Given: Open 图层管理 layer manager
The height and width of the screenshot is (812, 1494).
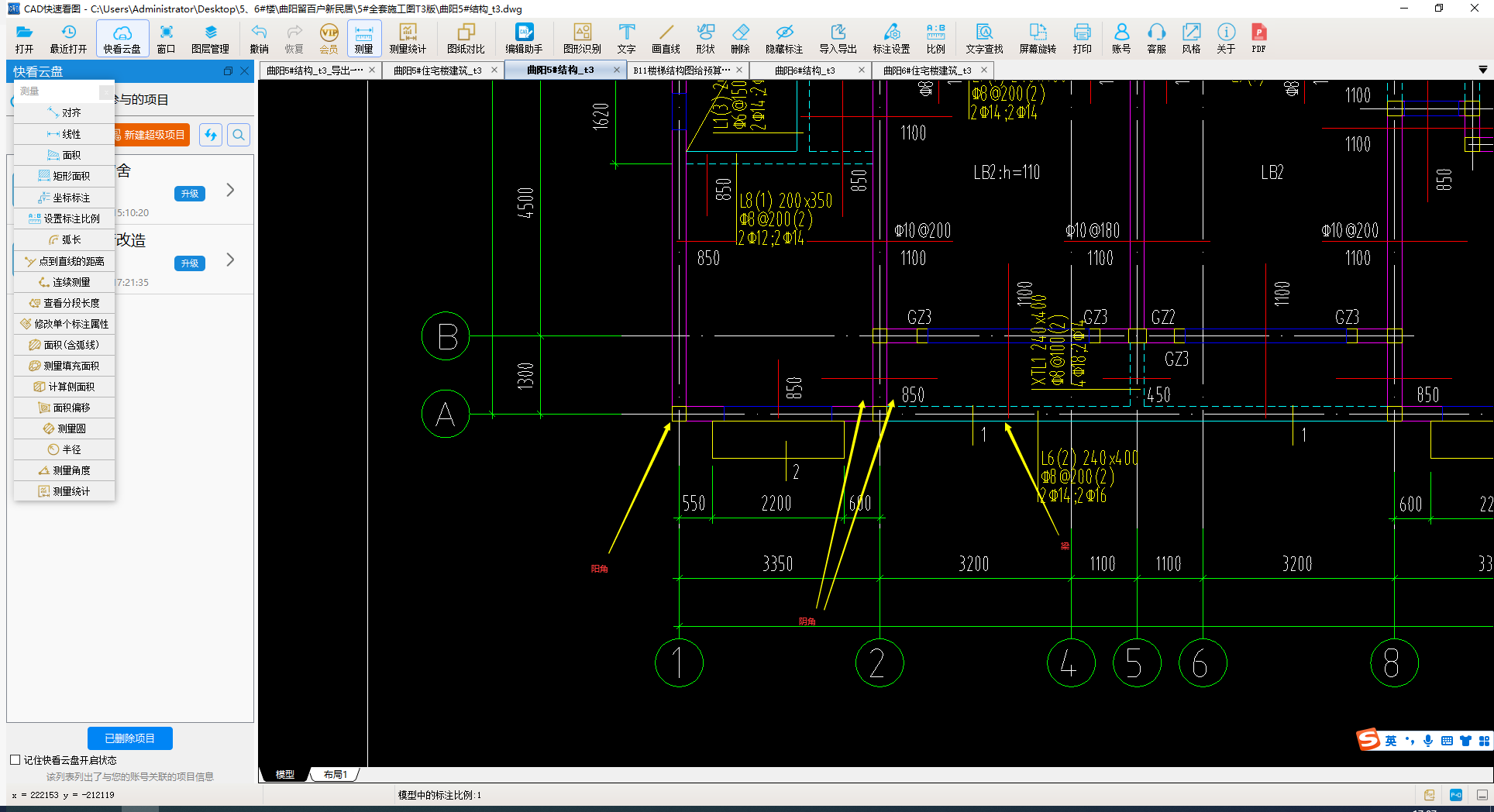Looking at the screenshot, I should (210, 38).
